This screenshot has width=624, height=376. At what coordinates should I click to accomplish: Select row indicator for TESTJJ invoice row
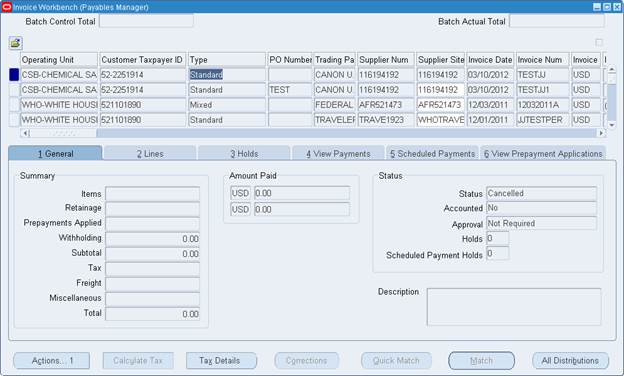pos(14,75)
